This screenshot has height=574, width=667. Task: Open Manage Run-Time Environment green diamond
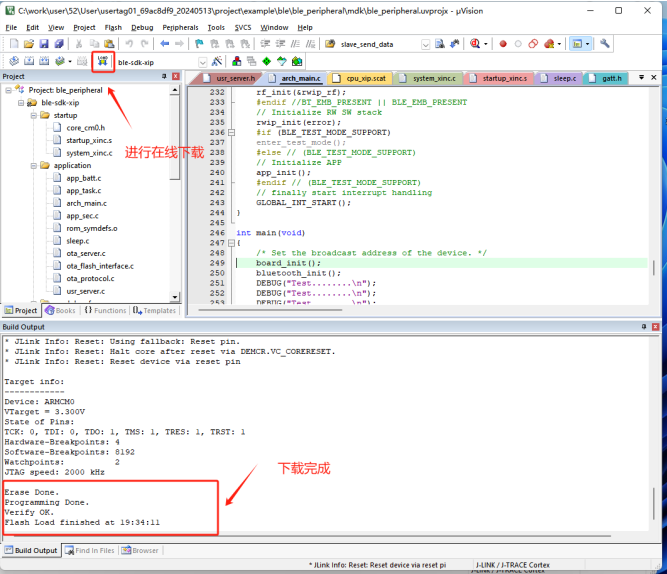click(266, 61)
